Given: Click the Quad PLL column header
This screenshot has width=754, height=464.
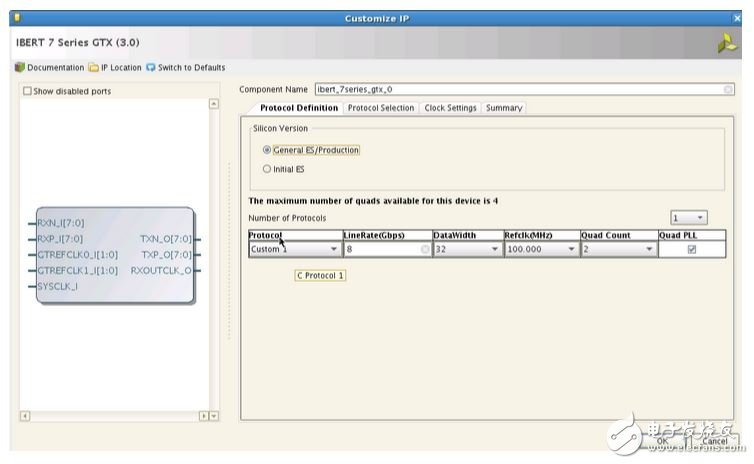Looking at the screenshot, I should [x=692, y=235].
